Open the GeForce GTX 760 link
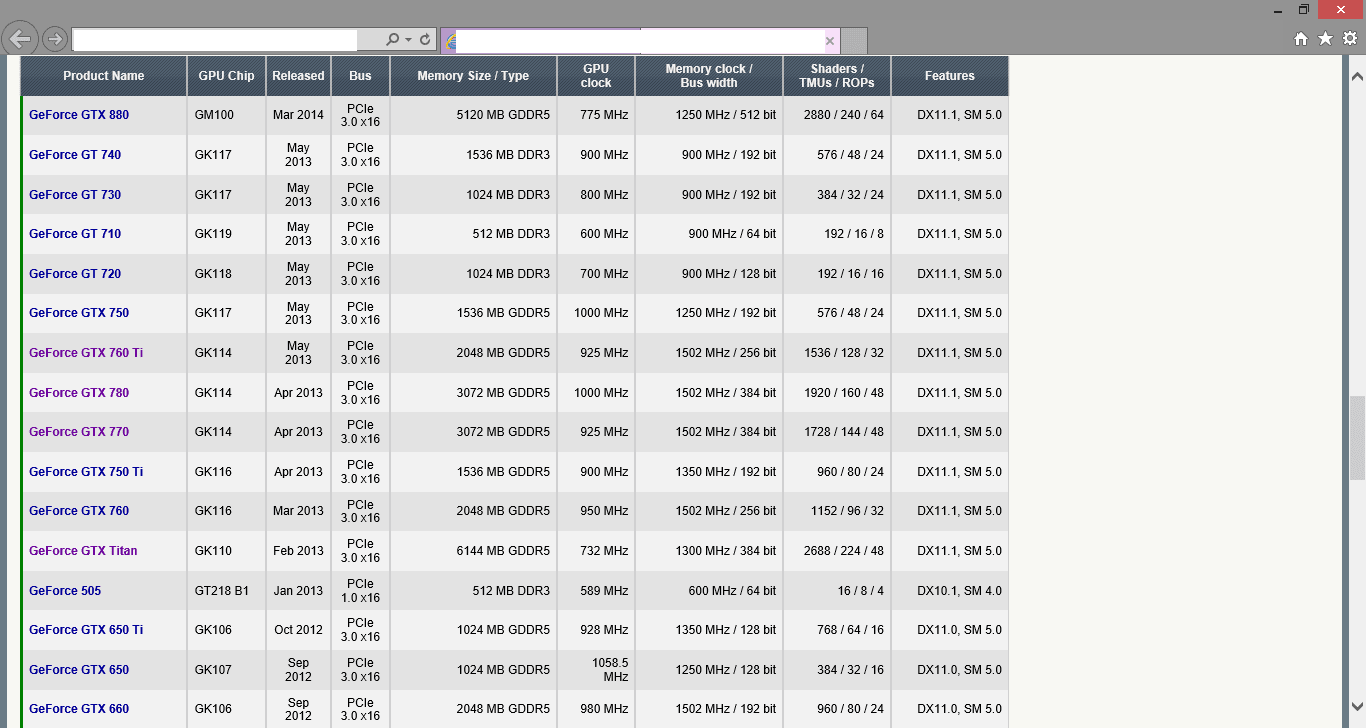Screen dimensions: 1366x728 [79, 511]
